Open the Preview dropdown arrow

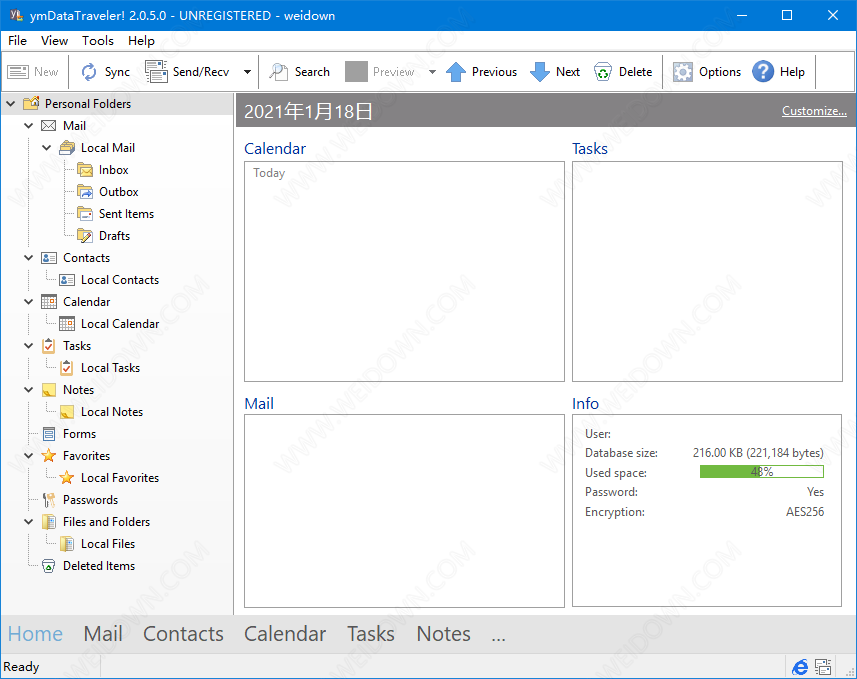point(432,72)
